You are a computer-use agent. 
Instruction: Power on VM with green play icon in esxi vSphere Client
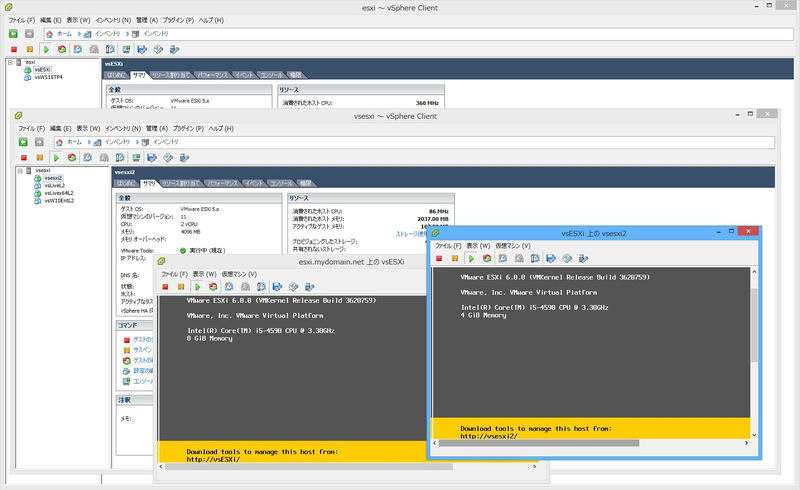[x=46, y=50]
